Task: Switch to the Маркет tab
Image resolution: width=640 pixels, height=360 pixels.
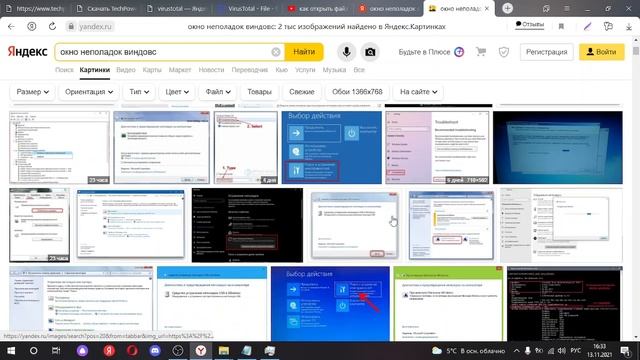Action: 180,70
